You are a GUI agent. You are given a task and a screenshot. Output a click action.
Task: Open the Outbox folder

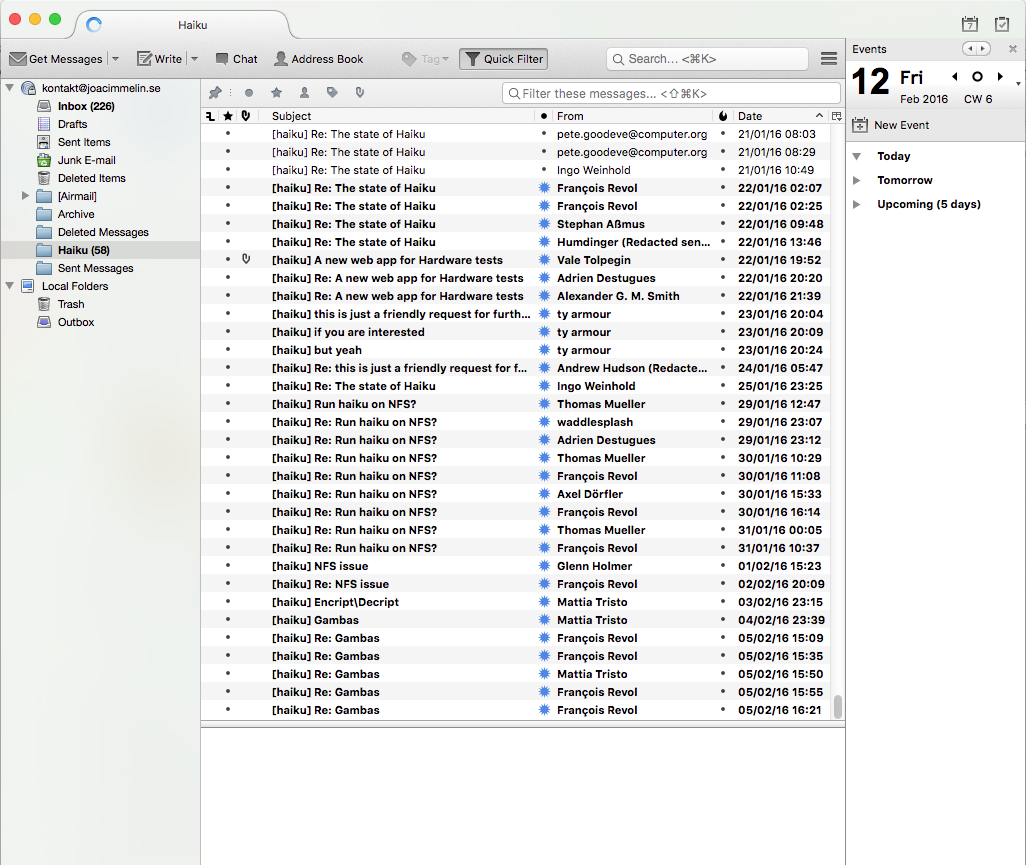76,322
